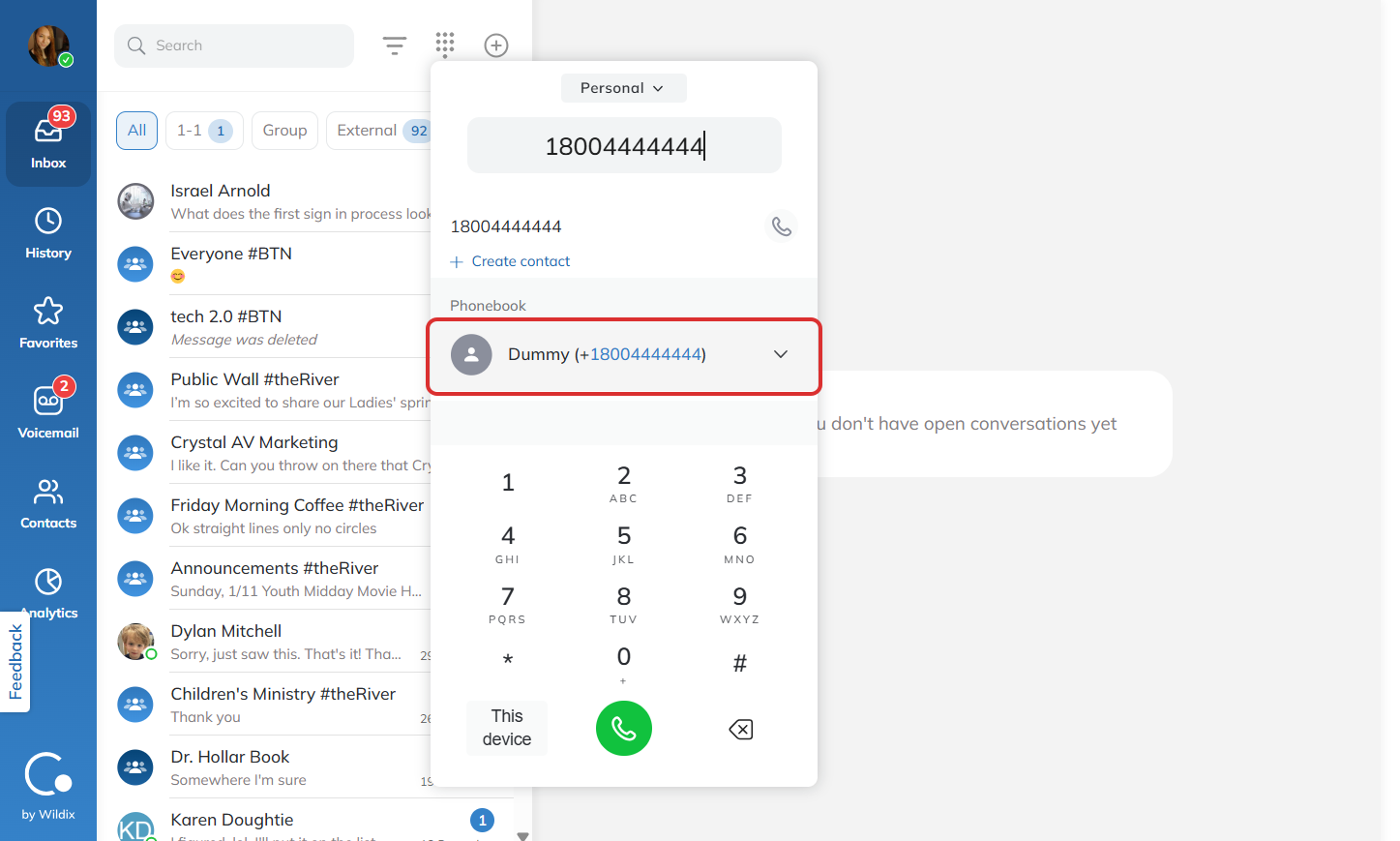The image size is (1400, 841).
Task: Expand the Dummy phonebook contact chevron
Action: tap(781, 354)
